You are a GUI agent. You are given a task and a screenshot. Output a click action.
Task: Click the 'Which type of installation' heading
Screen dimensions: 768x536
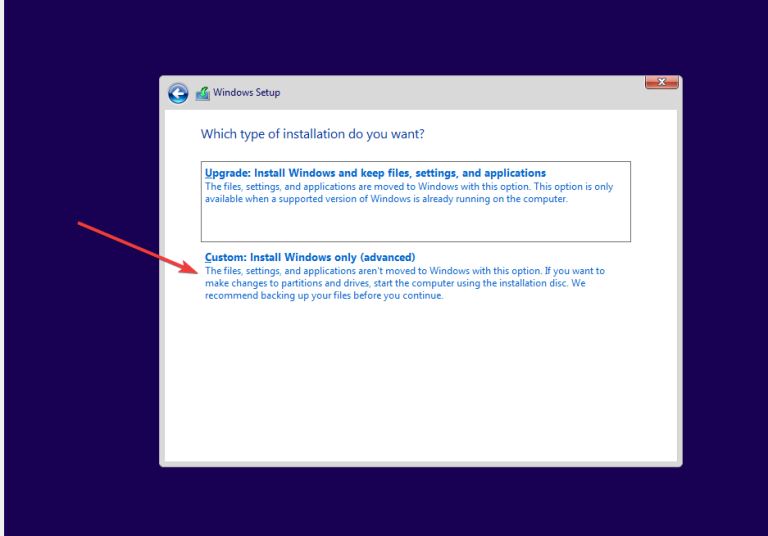[312, 134]
